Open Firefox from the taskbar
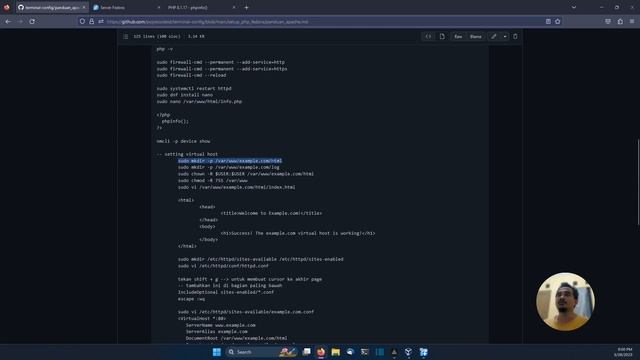Image resolution: width=640 pixels, height=360 pixels. click(321, 352)
